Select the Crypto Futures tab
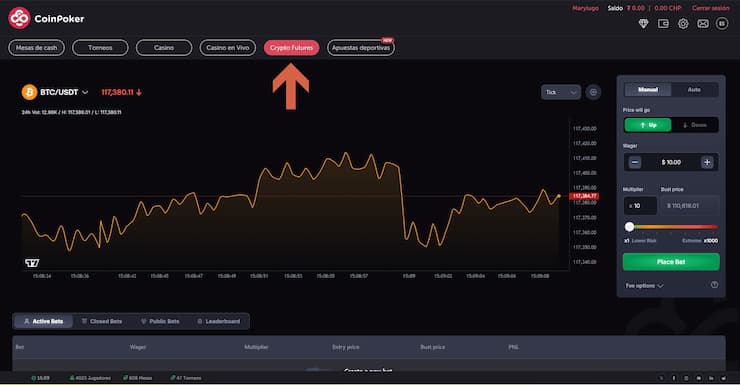 pyautogui.click(x=291, y=48)
